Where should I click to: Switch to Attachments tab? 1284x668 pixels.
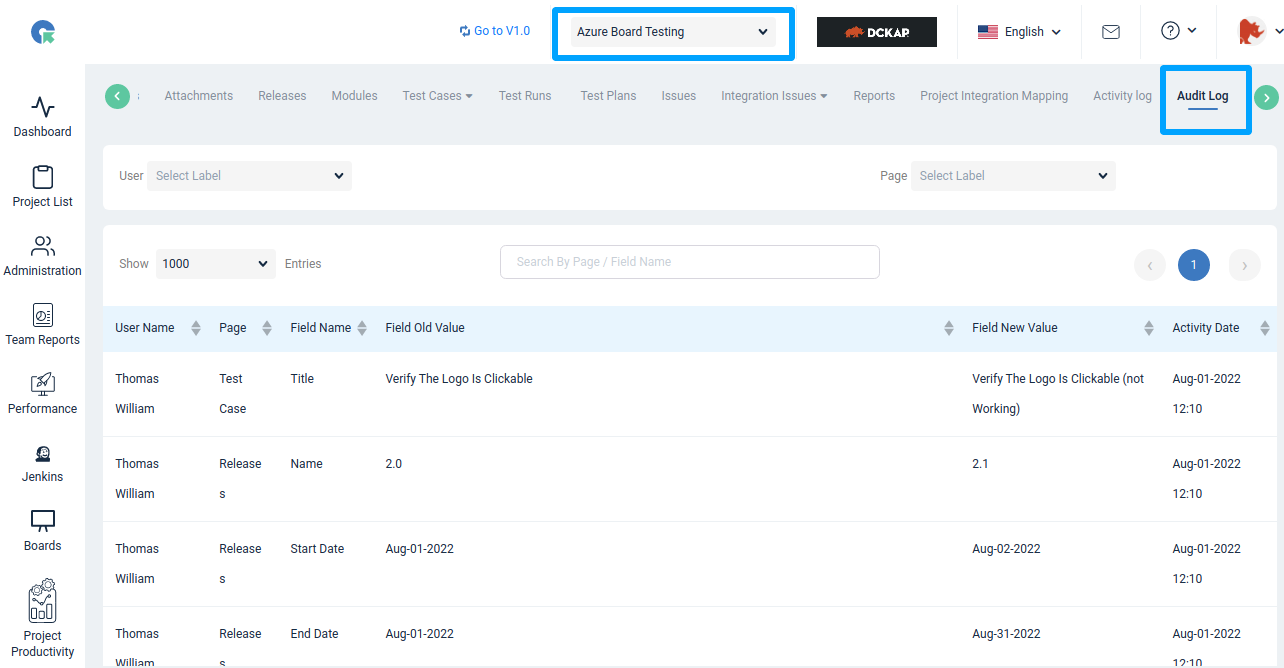(x=199, y=96)
